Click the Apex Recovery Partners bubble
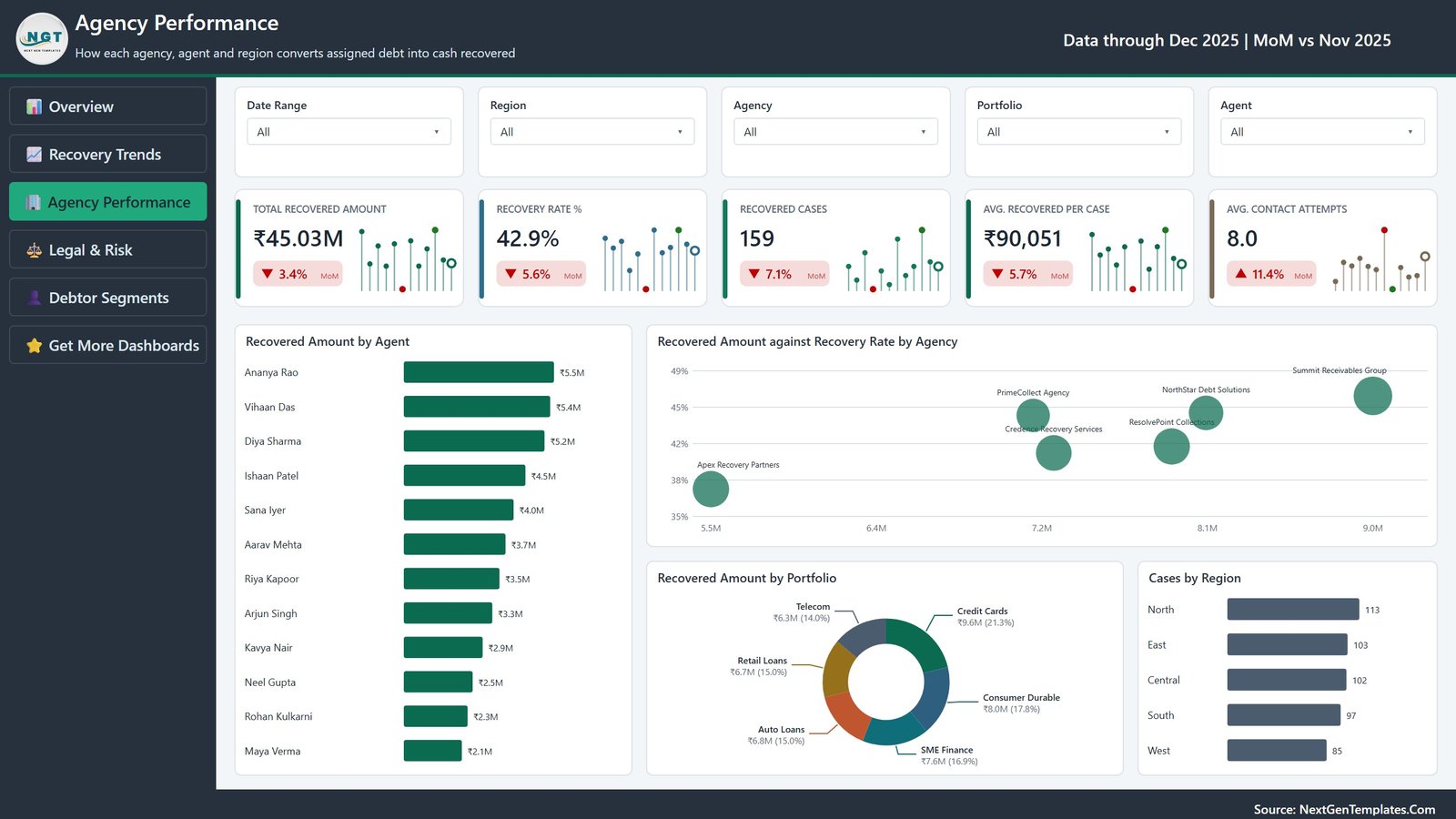 point(711,490)
